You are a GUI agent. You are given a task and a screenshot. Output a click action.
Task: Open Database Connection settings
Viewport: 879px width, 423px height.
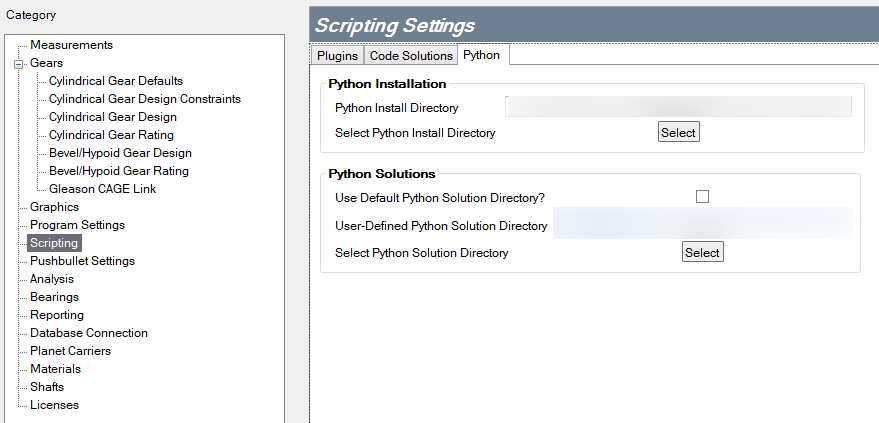88,333
